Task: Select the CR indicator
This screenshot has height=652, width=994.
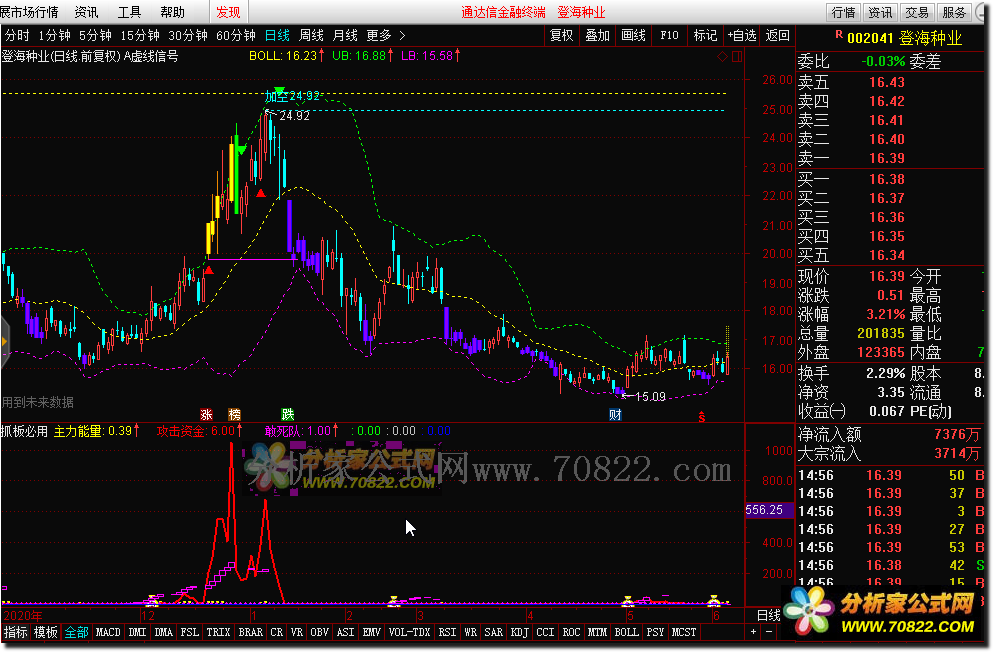Action: coord(276,632)
